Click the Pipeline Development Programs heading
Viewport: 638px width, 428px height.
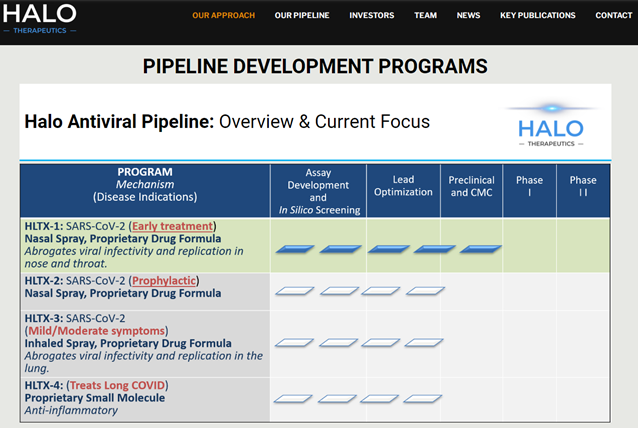click(315, 67)
